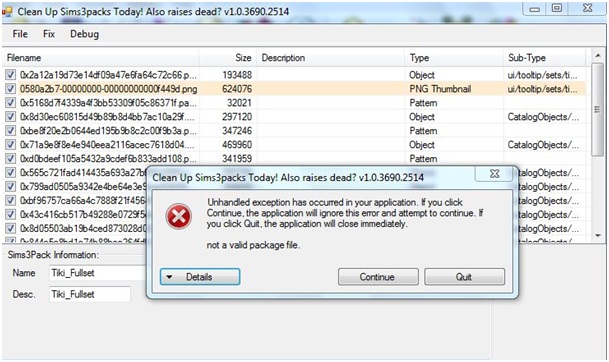Select filename starting 0xd0bdeef105a5432a9
This screenshot has height=362, width=609.
pos(108,159)
